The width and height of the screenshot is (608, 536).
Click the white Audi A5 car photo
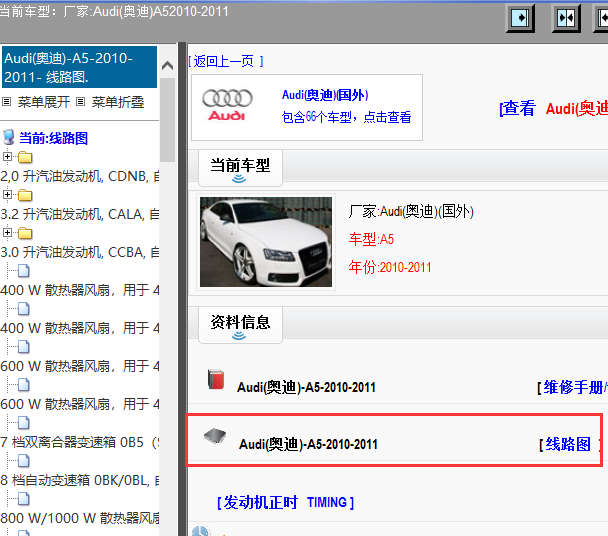[x=266, y=242]
